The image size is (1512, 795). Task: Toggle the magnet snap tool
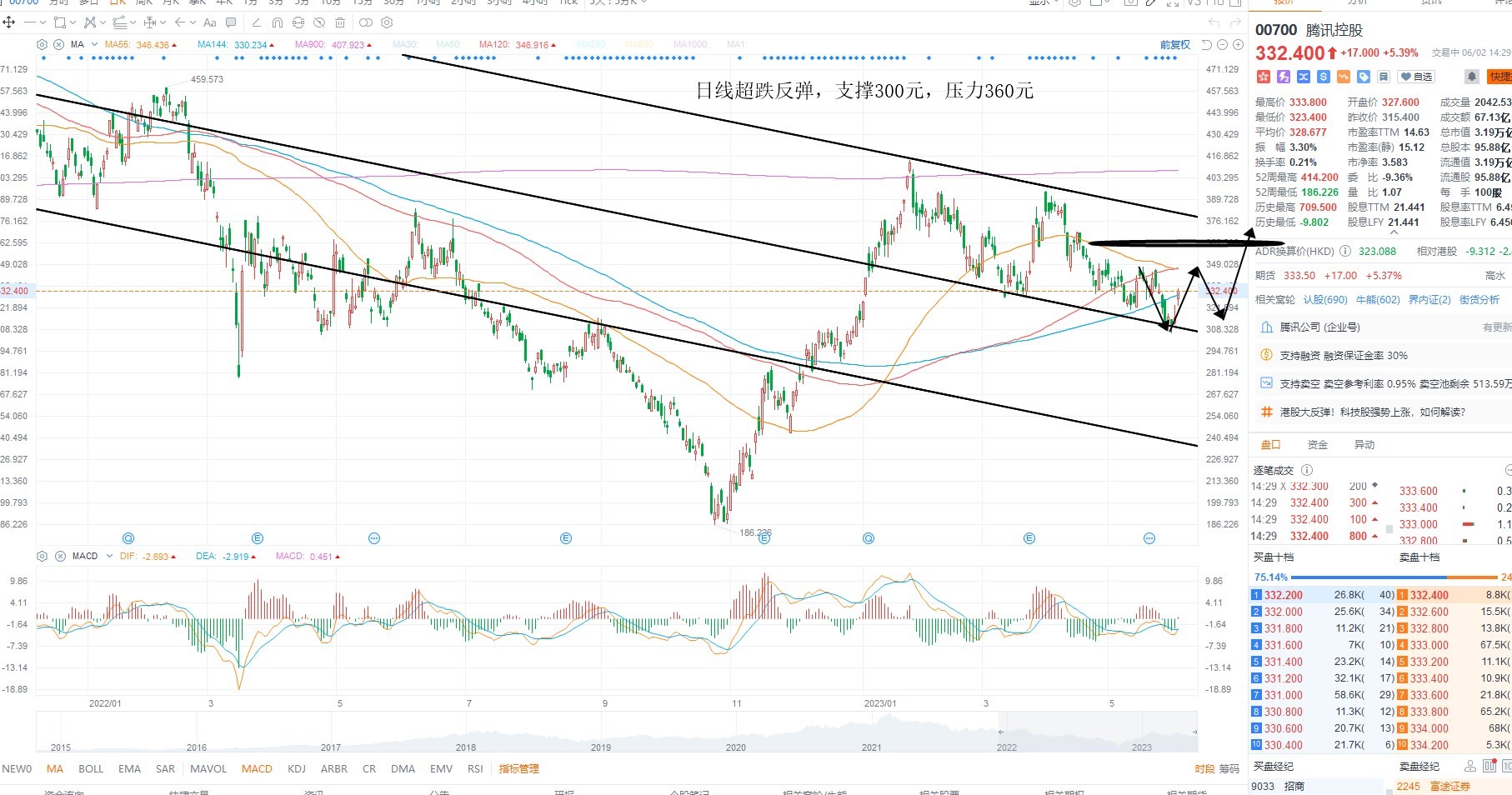(278, 22)
